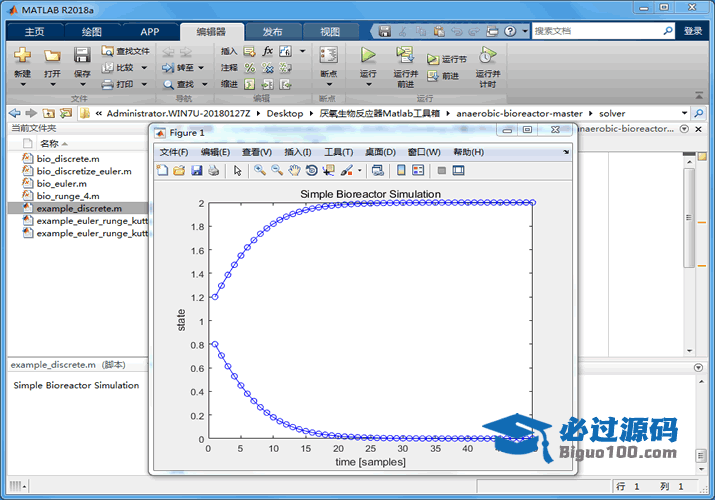Click the Print (打印) icon in ribbon
The height and width of the screenshot is (500, 715).
108,84
